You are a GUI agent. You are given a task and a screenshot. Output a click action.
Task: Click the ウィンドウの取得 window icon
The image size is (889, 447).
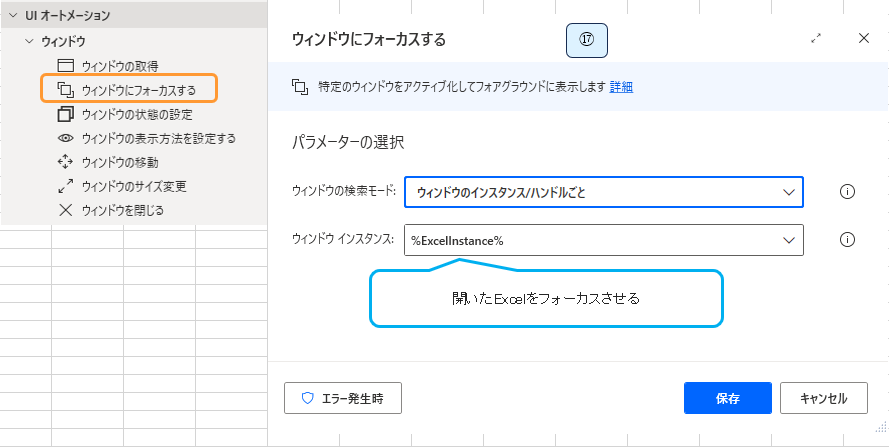point(66,66)
